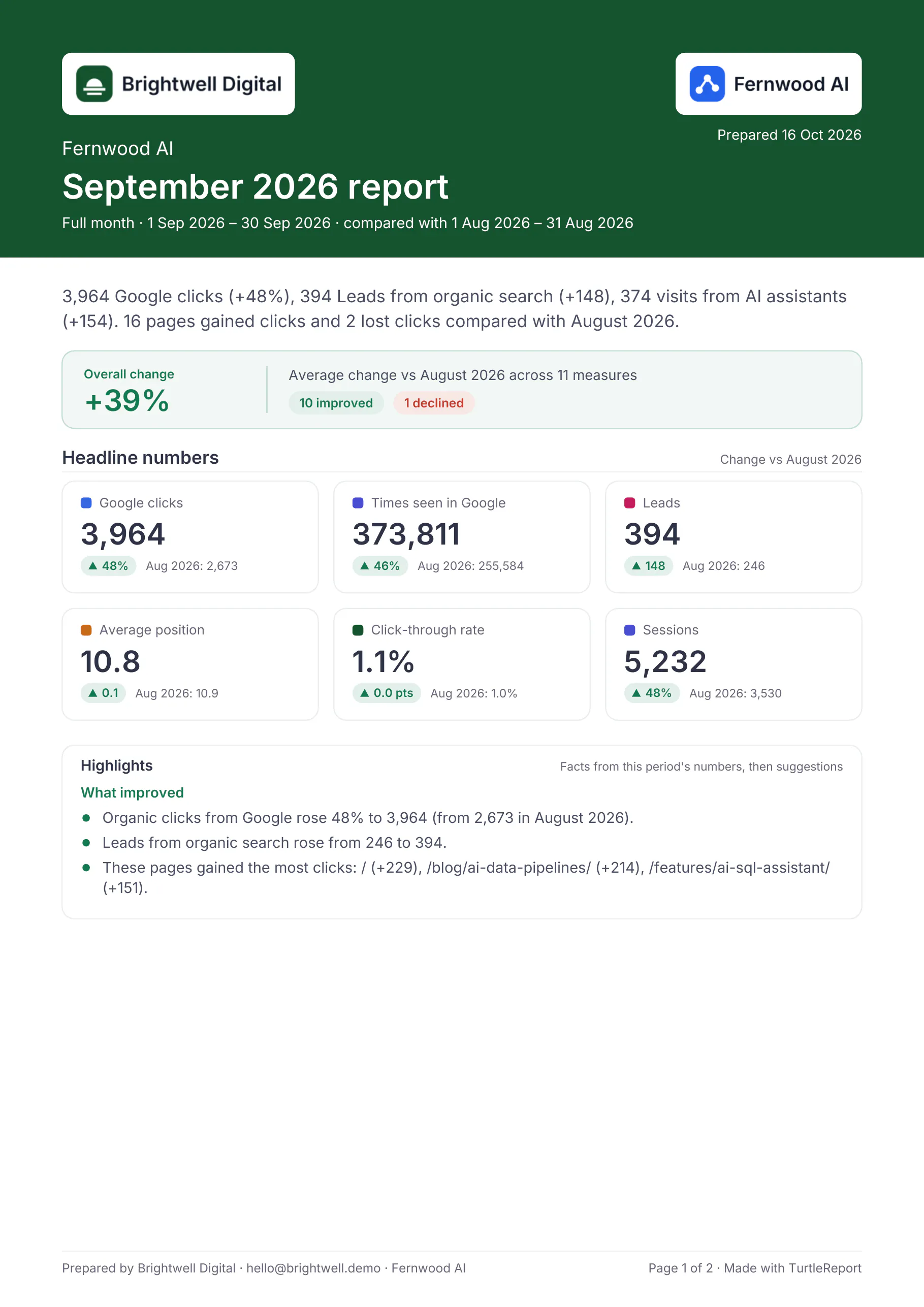The width and height of the screenshot is (924, 1307).
Task: Click the 0.1 position change badge
Action: [103, 693]
